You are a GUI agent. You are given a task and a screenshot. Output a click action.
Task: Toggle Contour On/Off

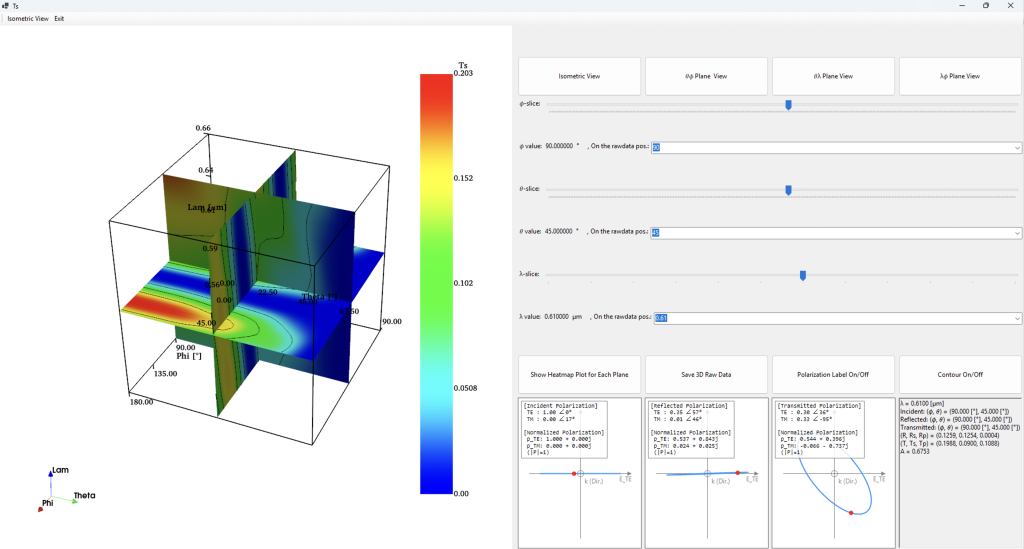point(960,375)
